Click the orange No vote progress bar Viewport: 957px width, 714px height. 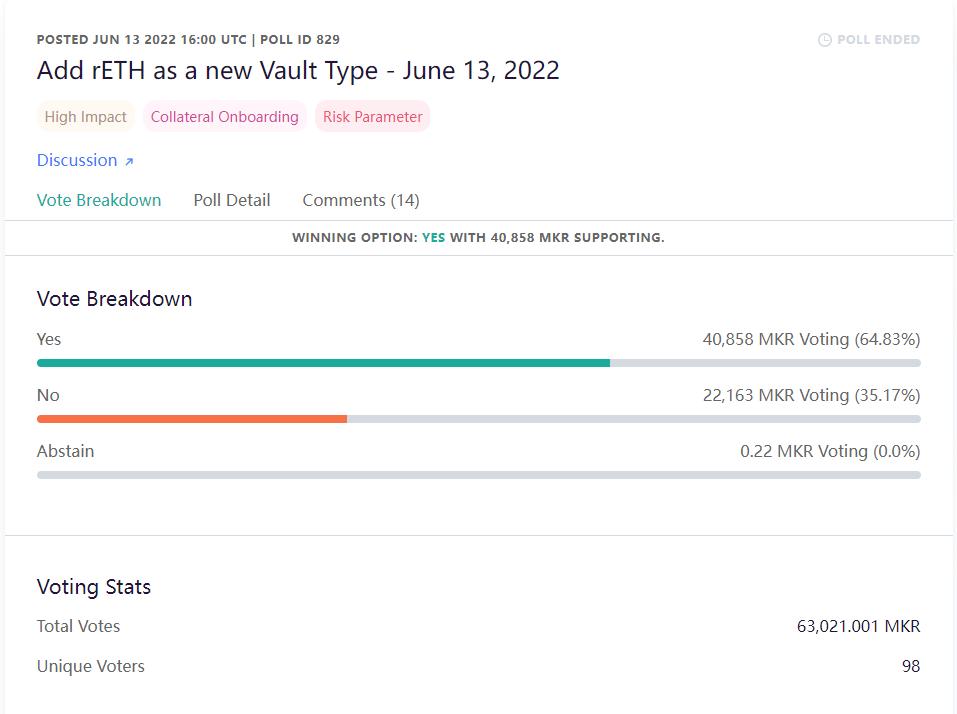click(x=192, y=419)
